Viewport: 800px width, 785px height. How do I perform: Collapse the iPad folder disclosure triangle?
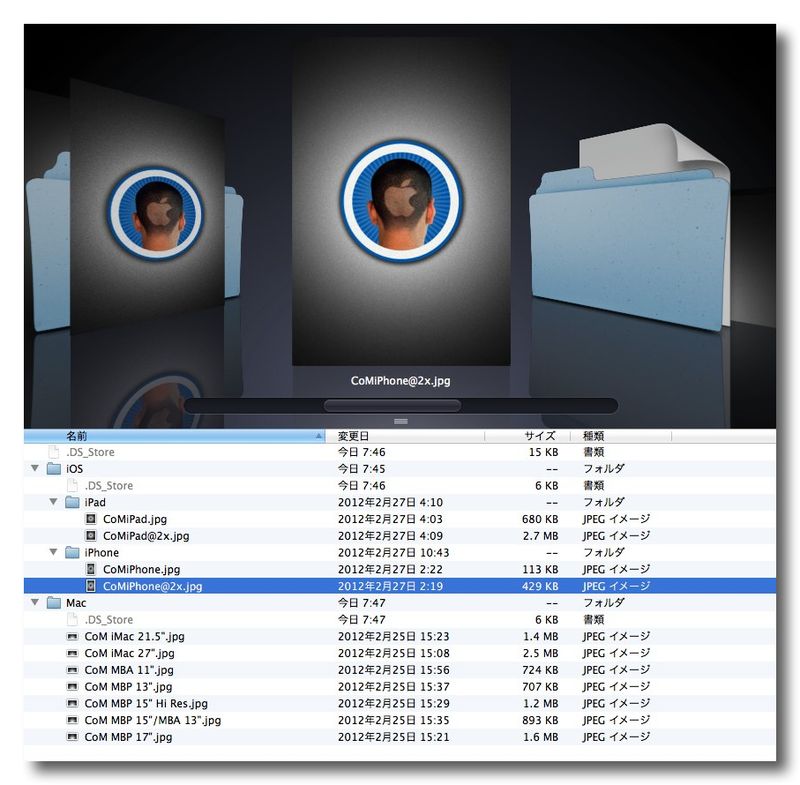53,502
